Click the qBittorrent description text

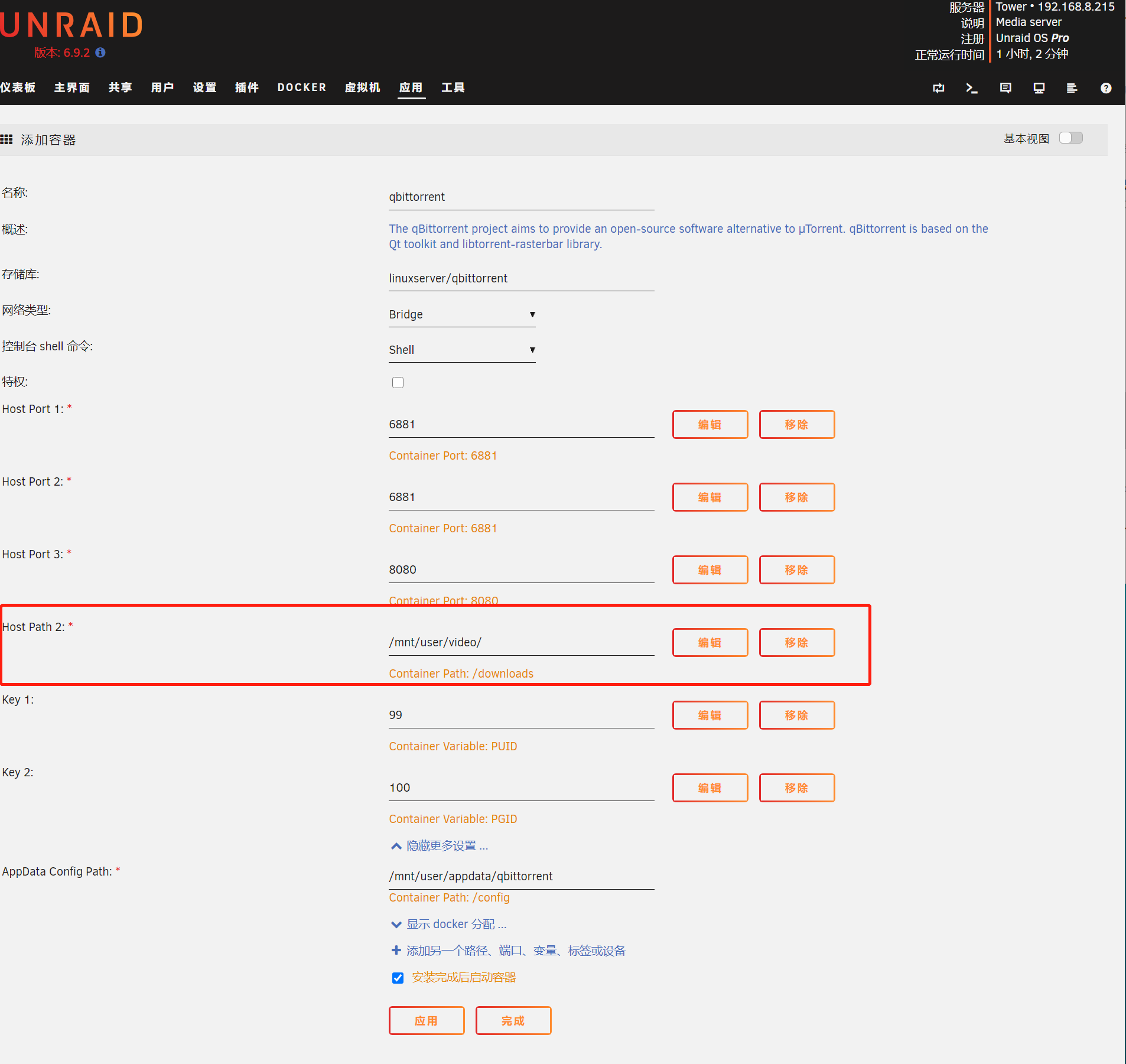(688, 236)
